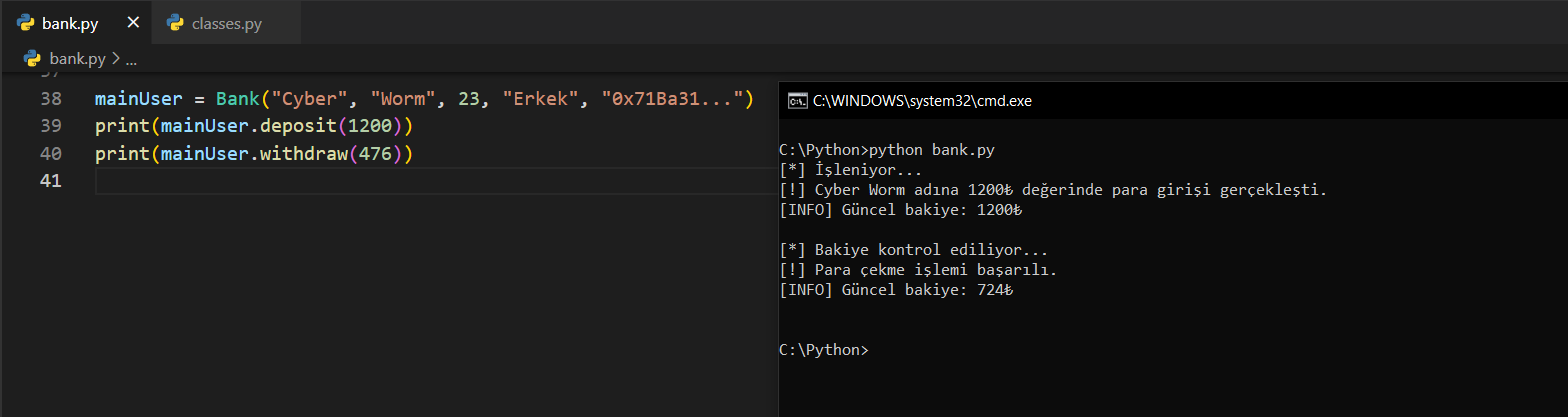Click the withdraw method call

(x=304, y=154)
